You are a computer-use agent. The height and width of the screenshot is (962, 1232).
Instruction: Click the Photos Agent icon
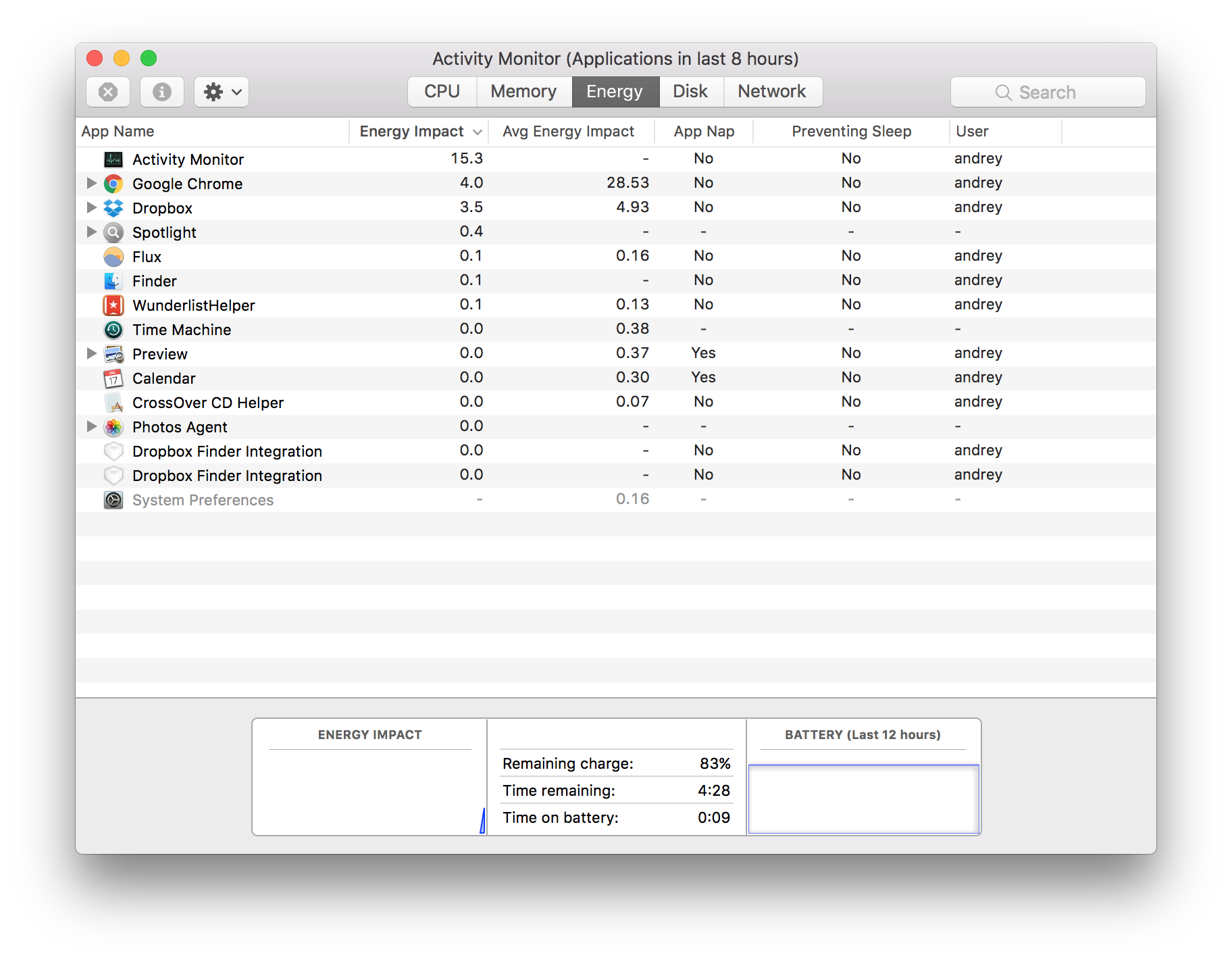click(113, 427)
